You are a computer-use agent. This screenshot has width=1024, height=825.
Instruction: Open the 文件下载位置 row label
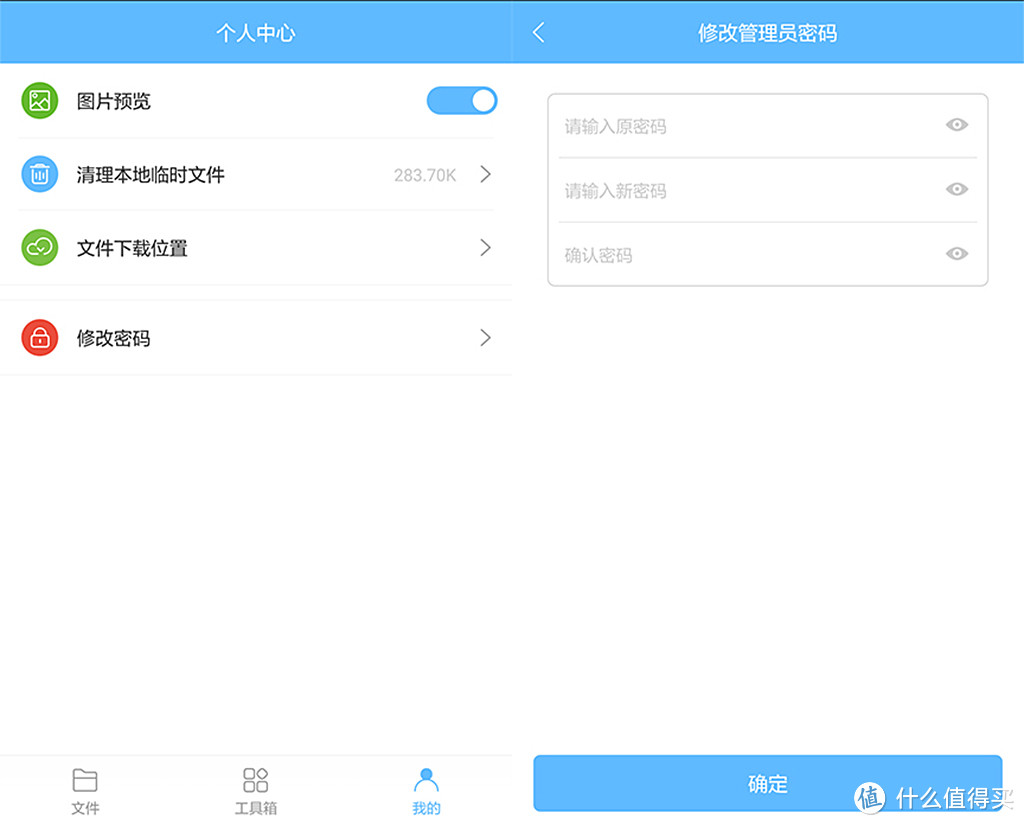coord(133,248)
